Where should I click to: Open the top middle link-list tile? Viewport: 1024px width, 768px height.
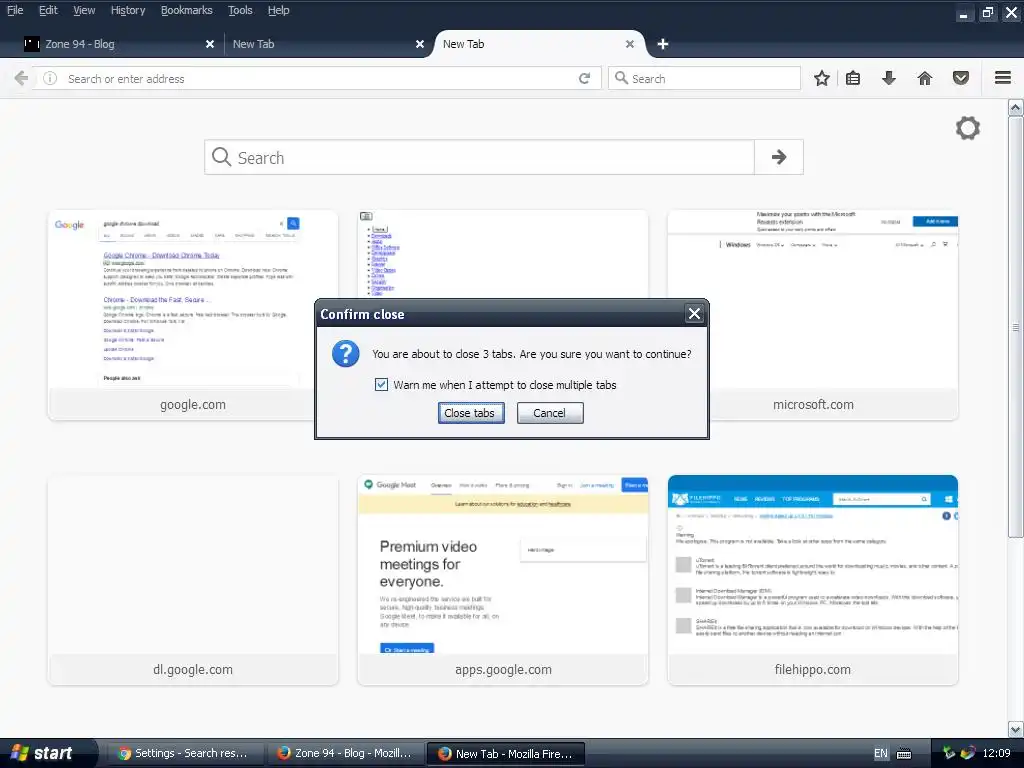[503, 255]
